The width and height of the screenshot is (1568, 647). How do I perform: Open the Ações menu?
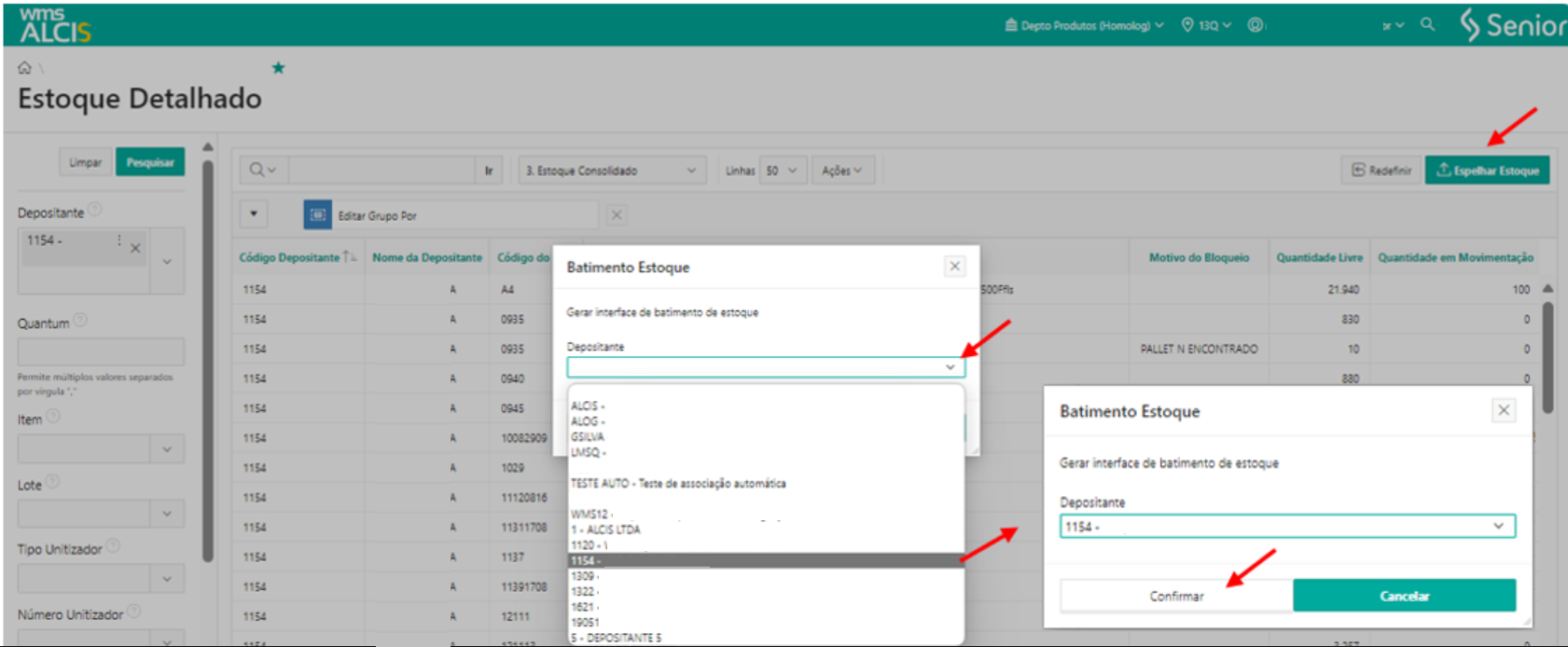842,171
